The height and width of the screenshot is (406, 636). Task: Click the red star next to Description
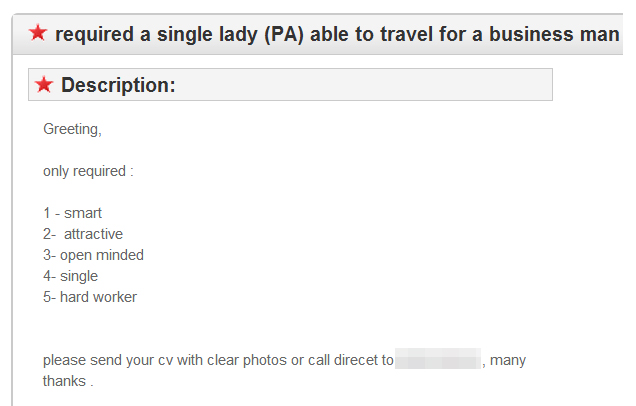(44, 85)
